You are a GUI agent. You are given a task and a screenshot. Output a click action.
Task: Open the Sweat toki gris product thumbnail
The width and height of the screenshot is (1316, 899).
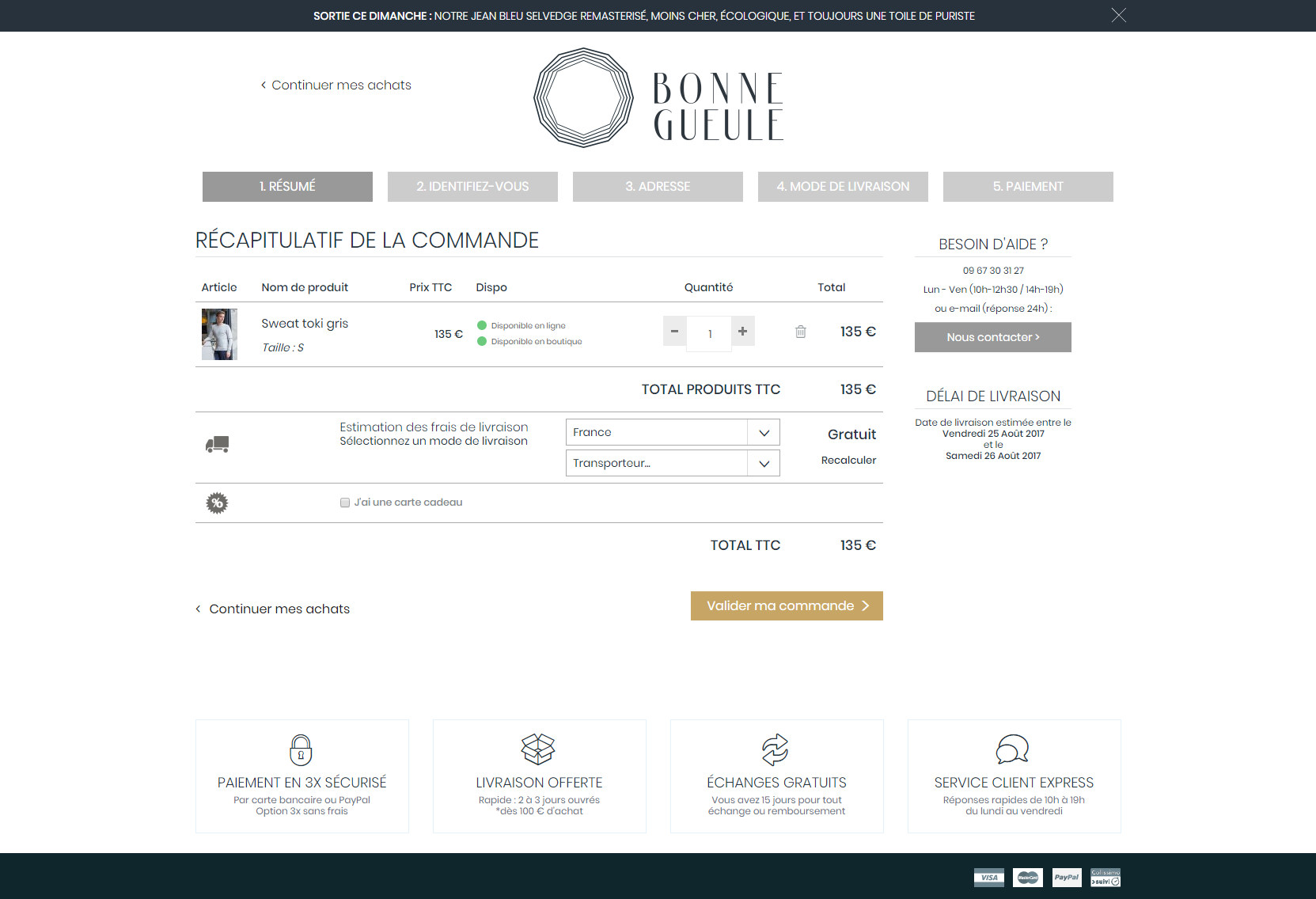point(219,335)
